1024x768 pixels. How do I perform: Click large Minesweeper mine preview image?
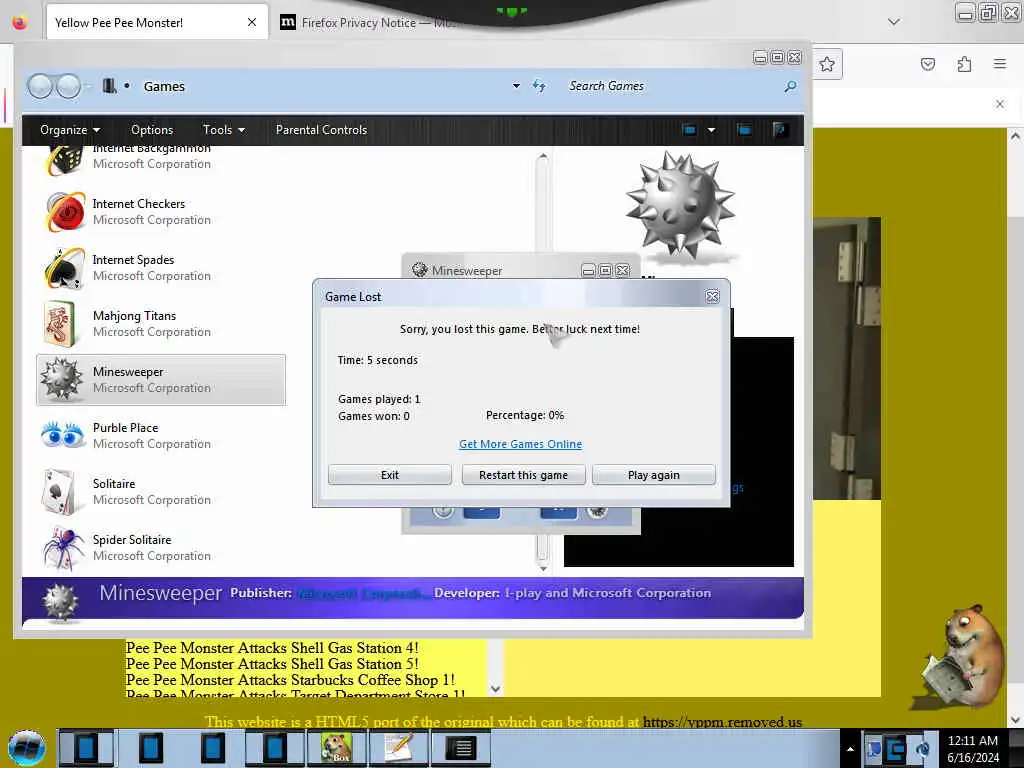(x=681, y=204)
